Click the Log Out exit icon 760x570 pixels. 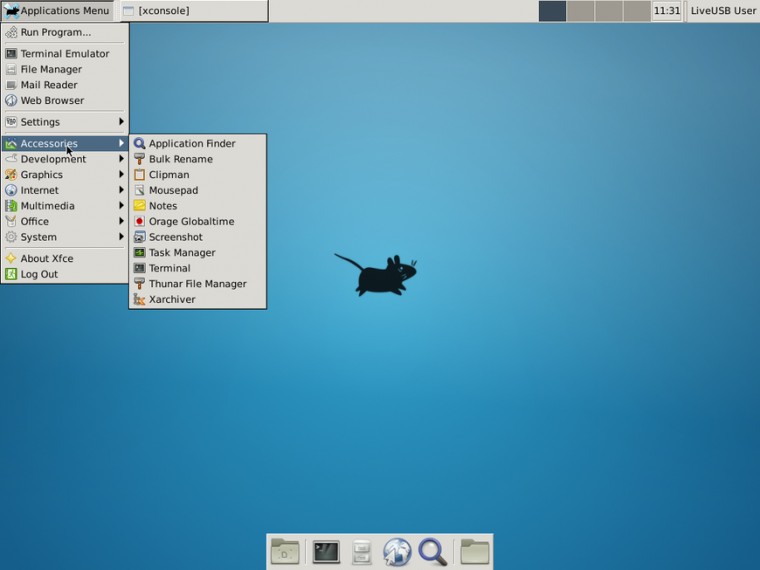coord(11,274)
